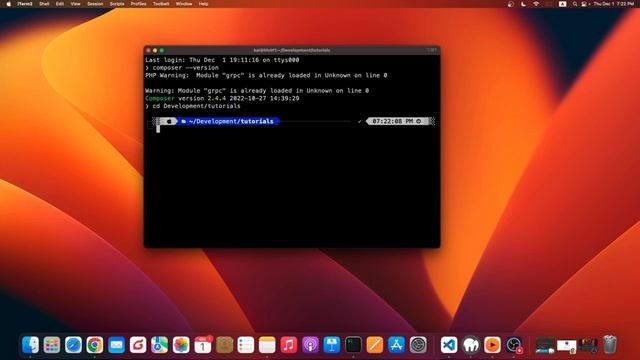Open Calendar from the dock
Image resolution: width=640 pixels, height=360 pixels.
point(203,345)
